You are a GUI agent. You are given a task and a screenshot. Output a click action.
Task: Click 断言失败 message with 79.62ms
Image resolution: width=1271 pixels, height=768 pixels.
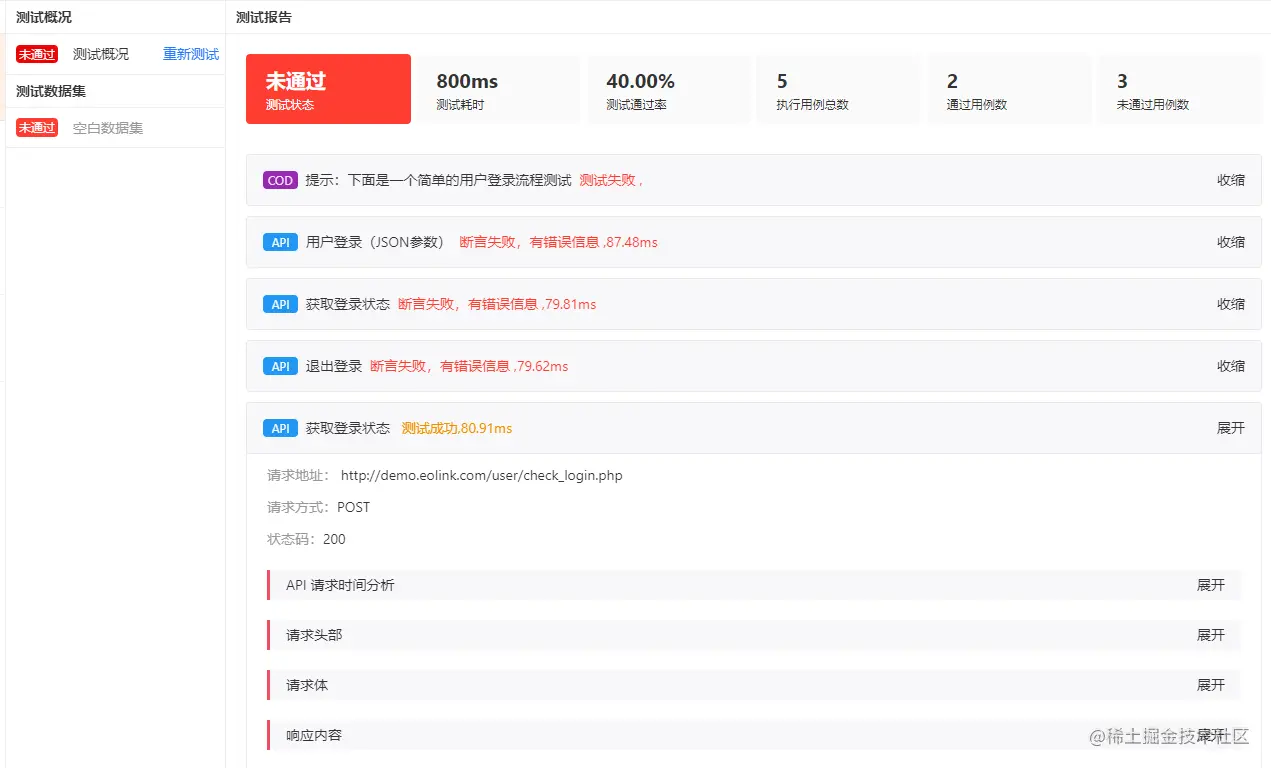pos(469,366)
